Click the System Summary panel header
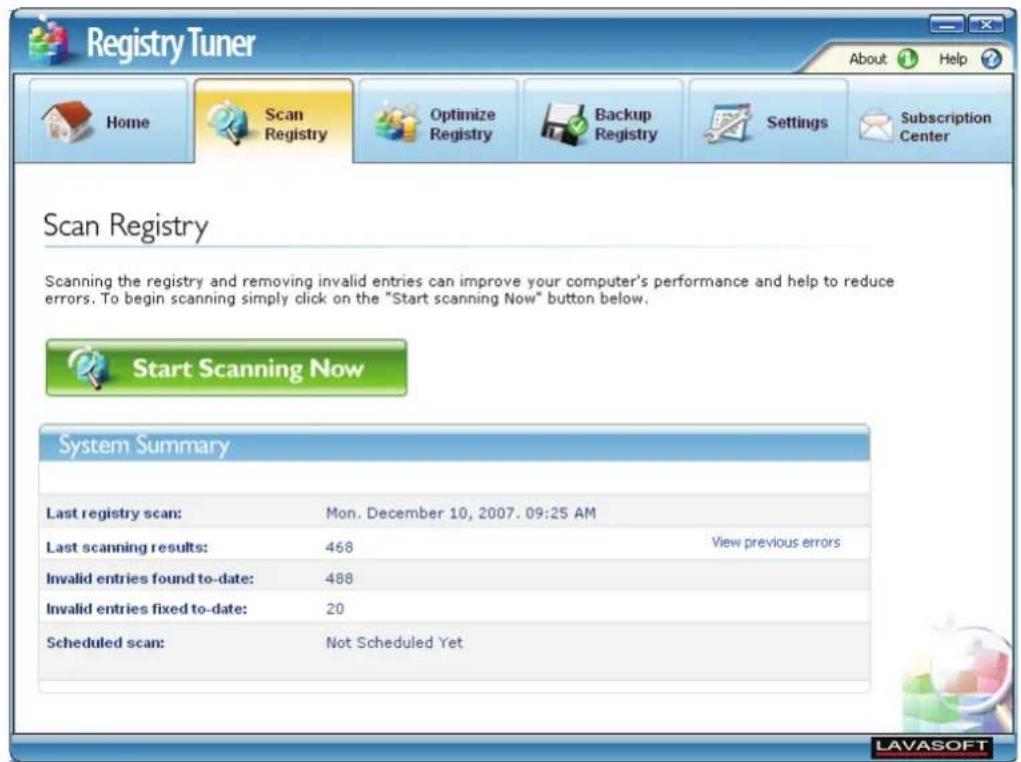1021x762 pixels. 455,444
